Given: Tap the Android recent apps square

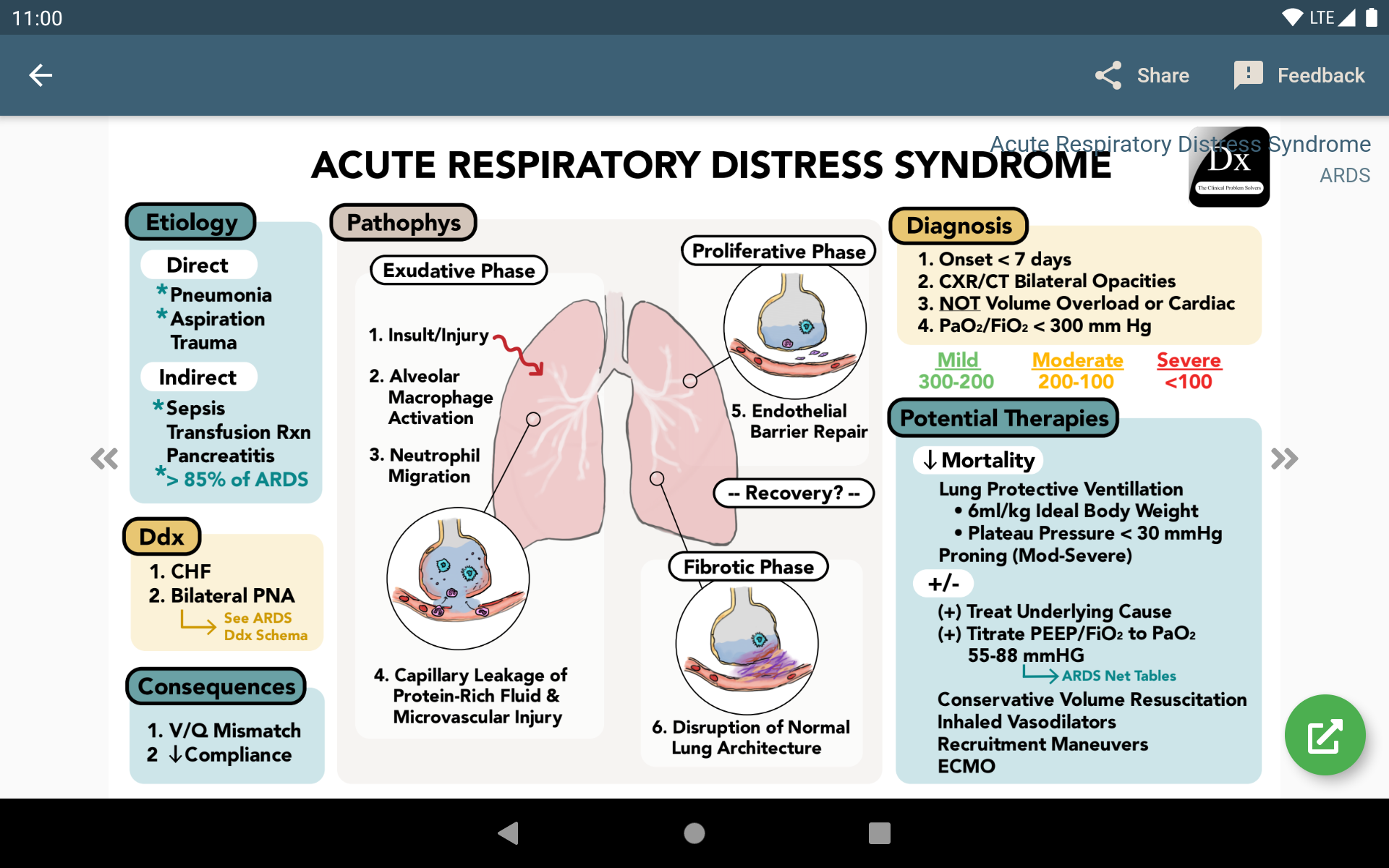Looking at the screenshot, I should coord(880,833).
